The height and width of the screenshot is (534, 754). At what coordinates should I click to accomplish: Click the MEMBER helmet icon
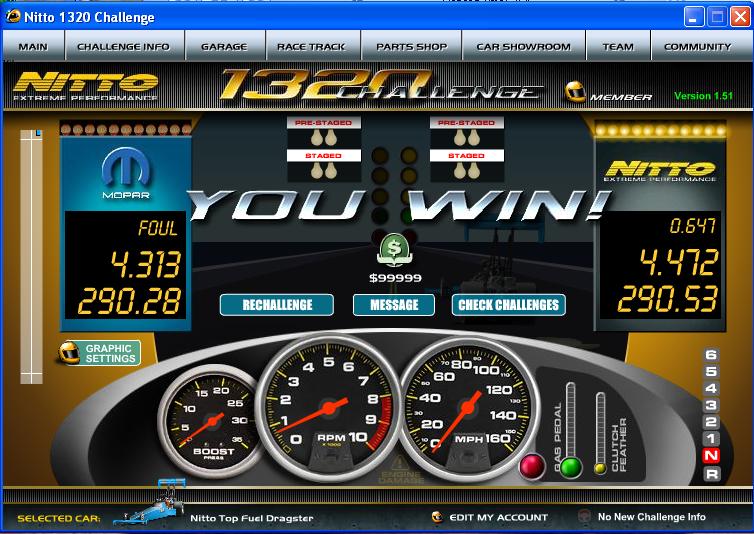[x=575, y=91]
